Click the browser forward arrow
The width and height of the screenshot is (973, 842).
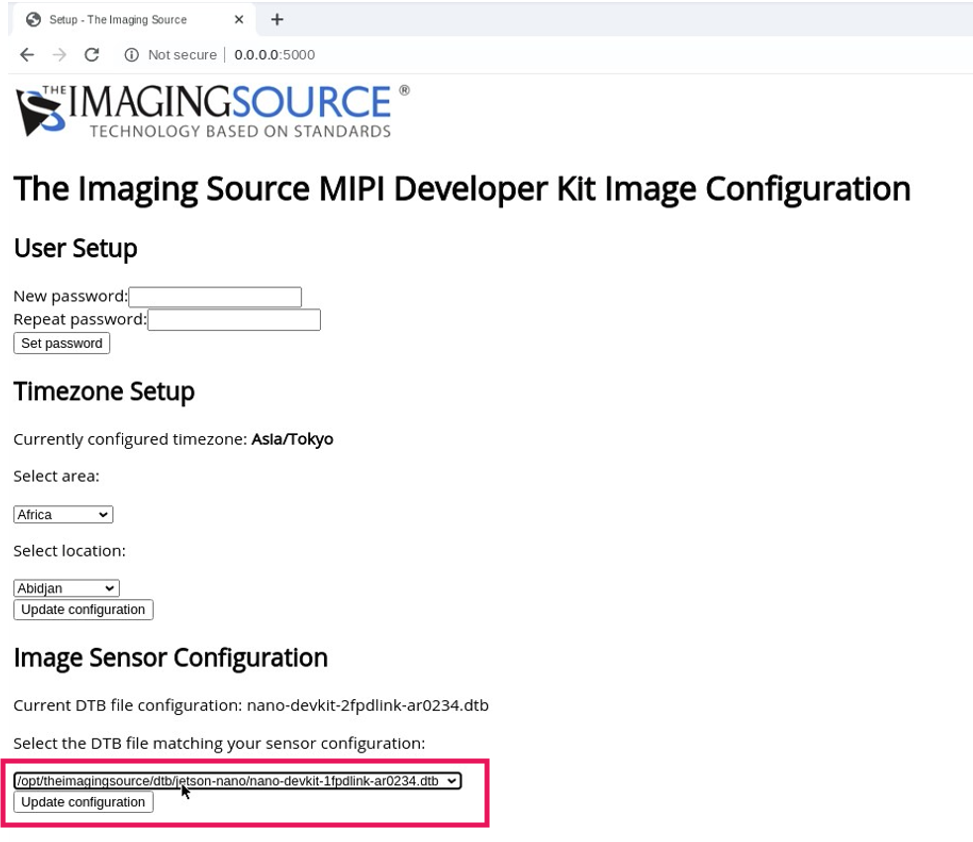pyautogui.click(x=60, y=55)
